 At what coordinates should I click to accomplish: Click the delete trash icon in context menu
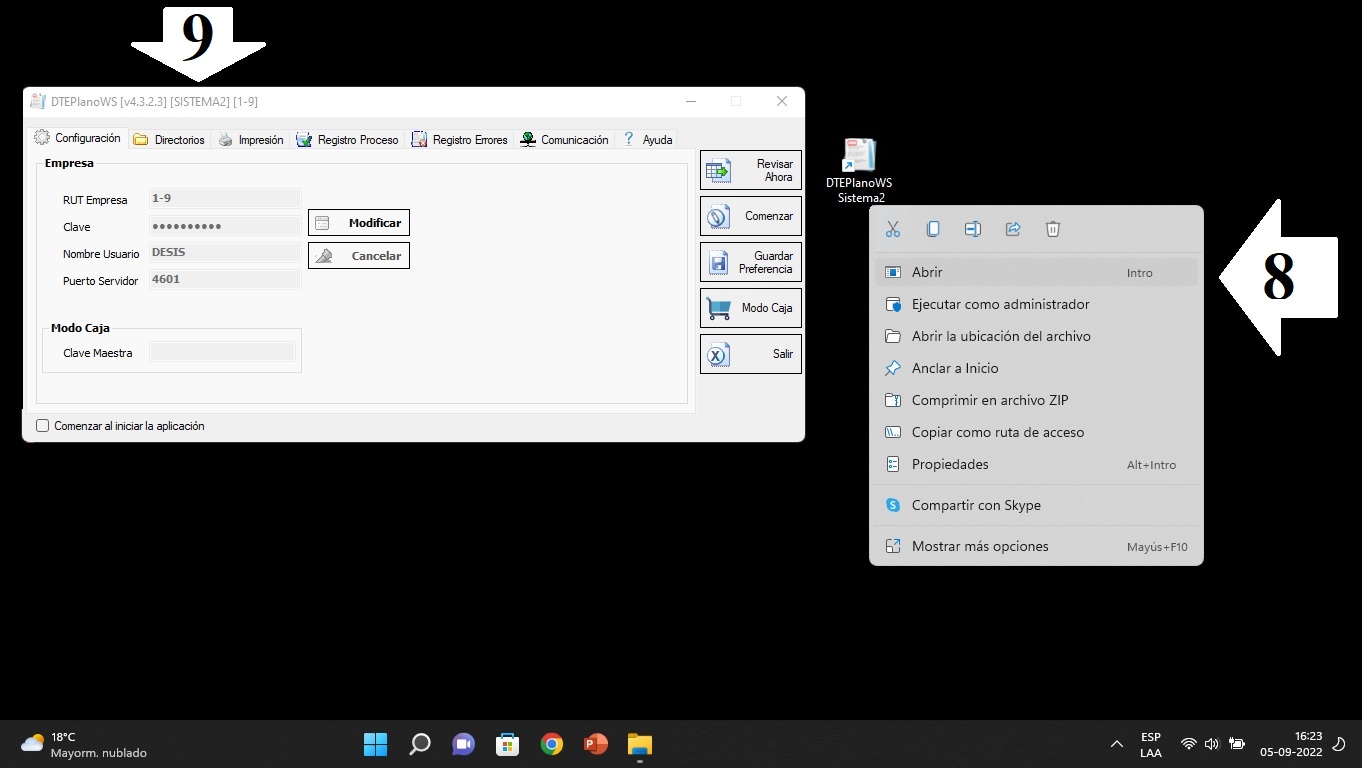[x=1053, y=229]
